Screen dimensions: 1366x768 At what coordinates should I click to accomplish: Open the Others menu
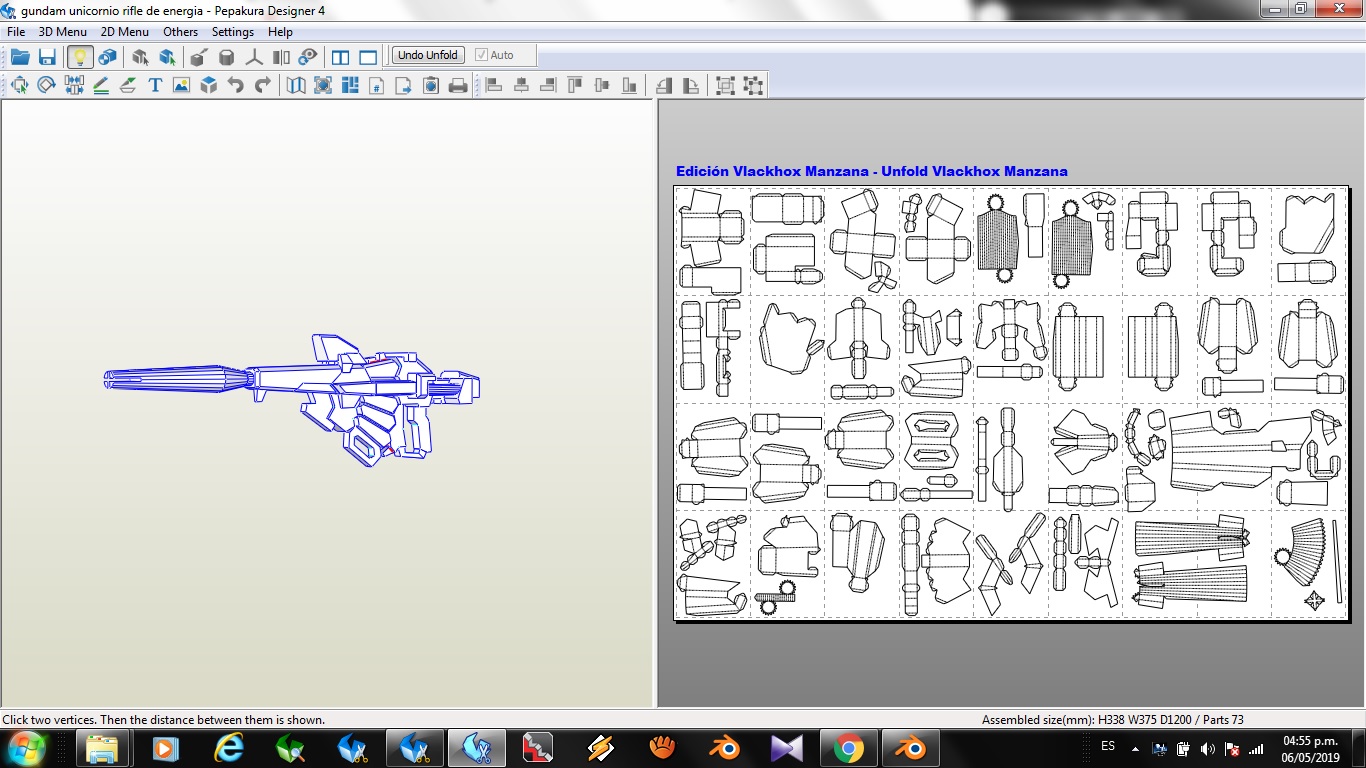(181, 32)
